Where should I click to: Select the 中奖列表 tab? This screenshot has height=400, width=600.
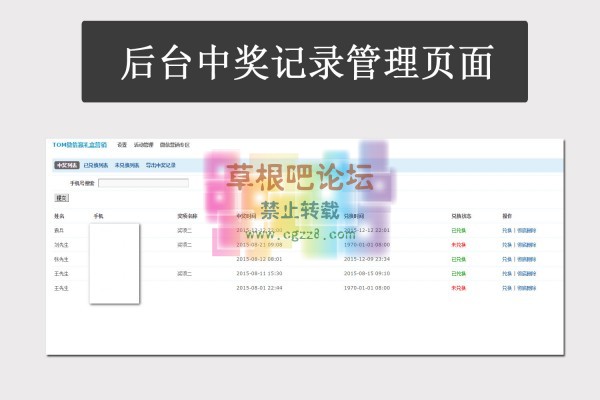click(x=67, y=165)
